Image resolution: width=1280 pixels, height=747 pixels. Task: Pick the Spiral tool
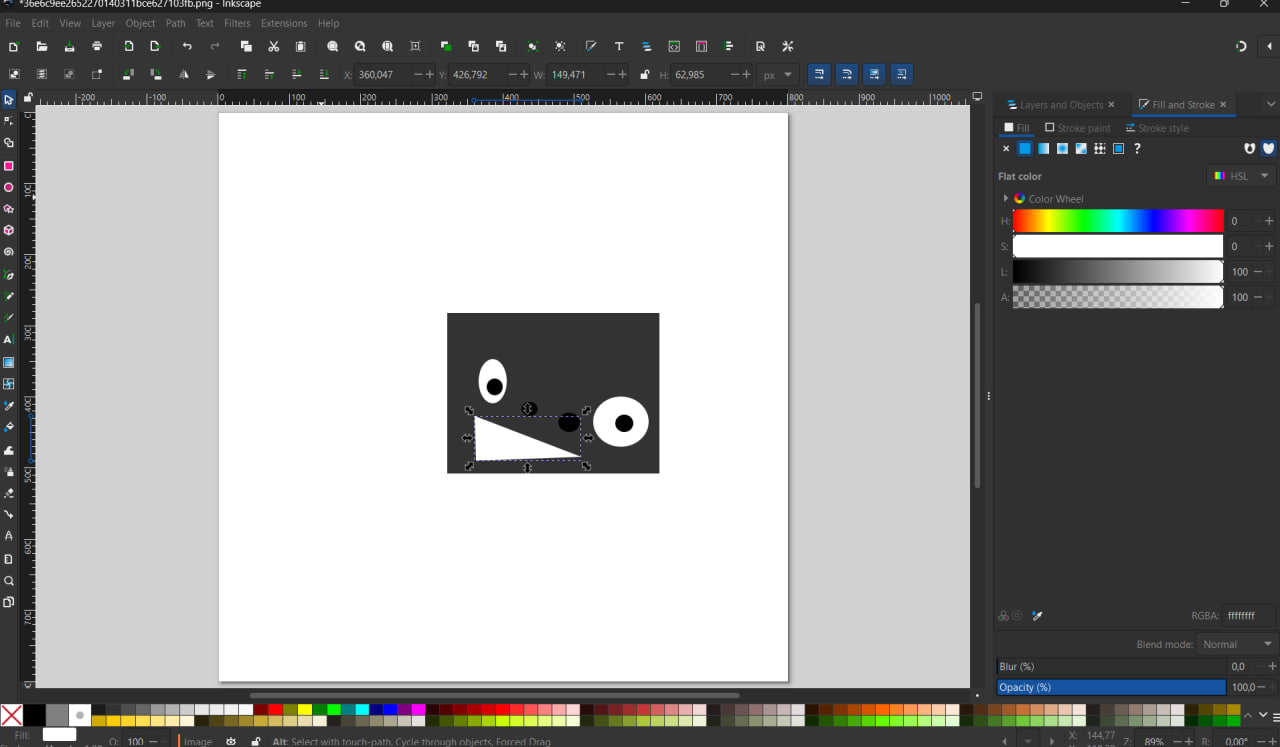(9, 253)
